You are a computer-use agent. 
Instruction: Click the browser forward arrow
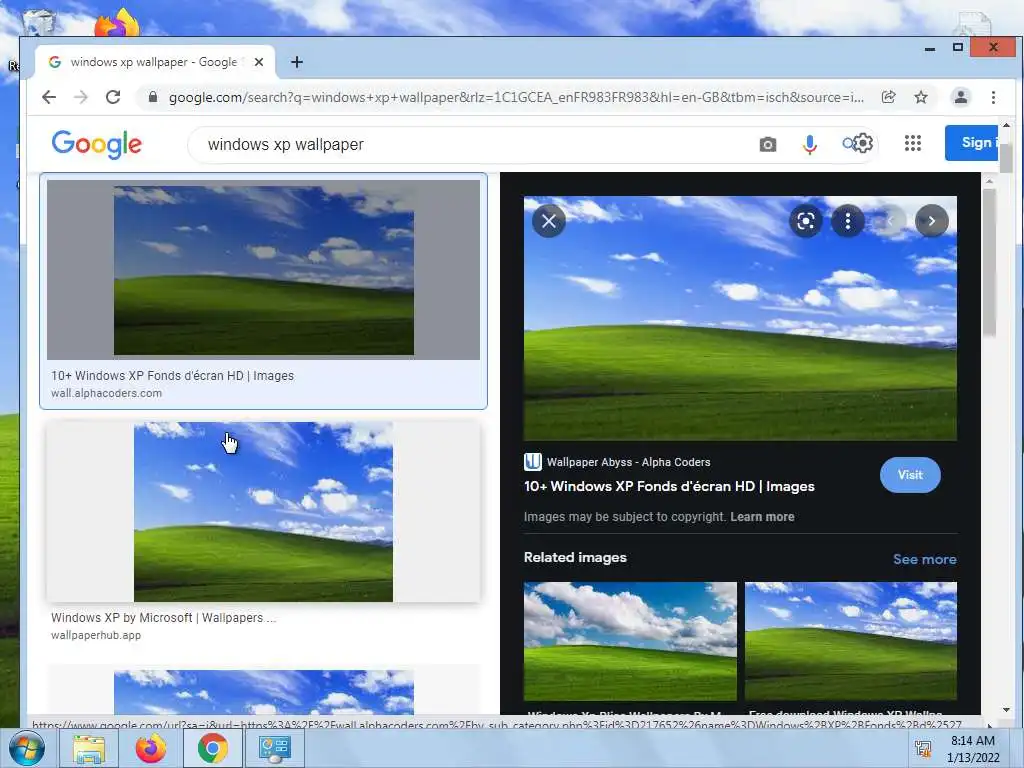[80, 97]
